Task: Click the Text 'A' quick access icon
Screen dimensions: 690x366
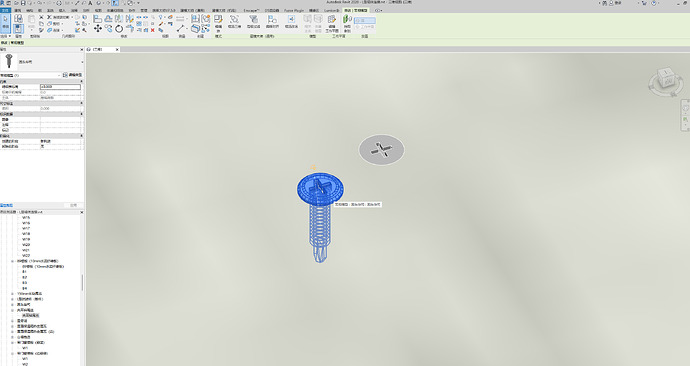Action: coord(90,3)
